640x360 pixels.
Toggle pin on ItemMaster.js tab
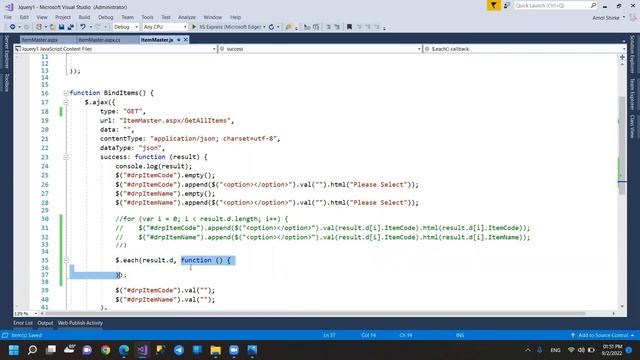point(178,40)
